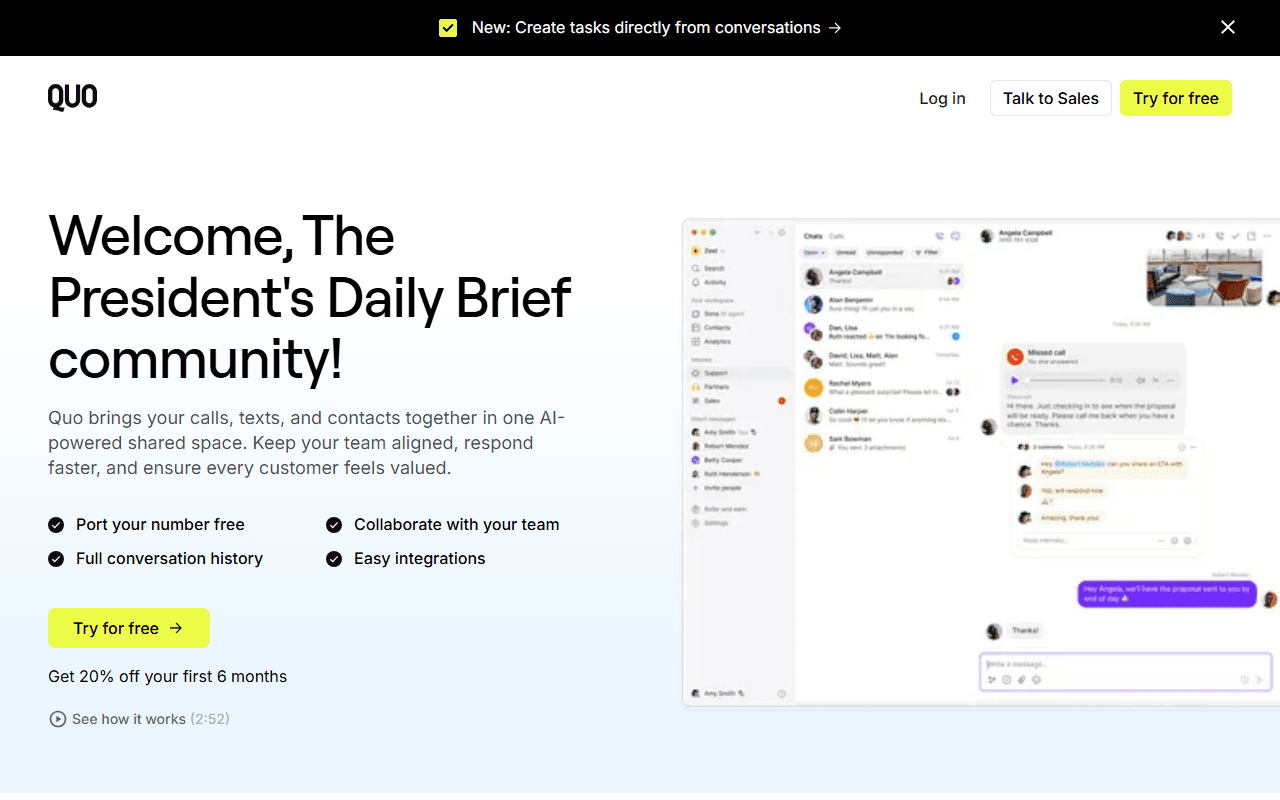Click the Log in link
This screenshot has height=800, width=1280.
942,98
